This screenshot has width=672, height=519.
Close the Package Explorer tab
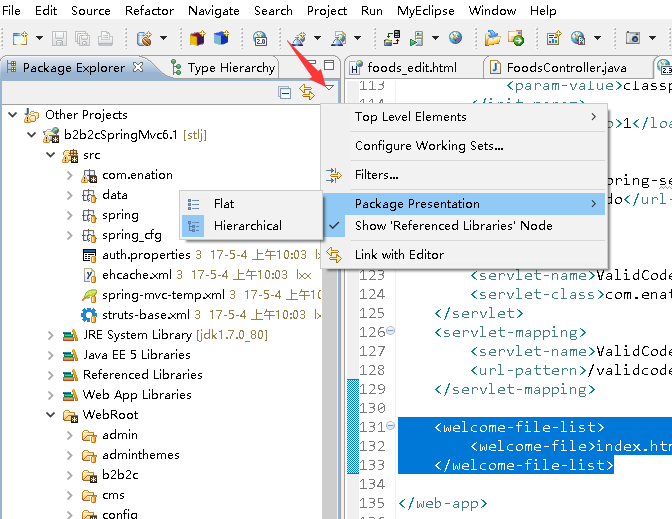pyautogui.click(x=138, y=67)
